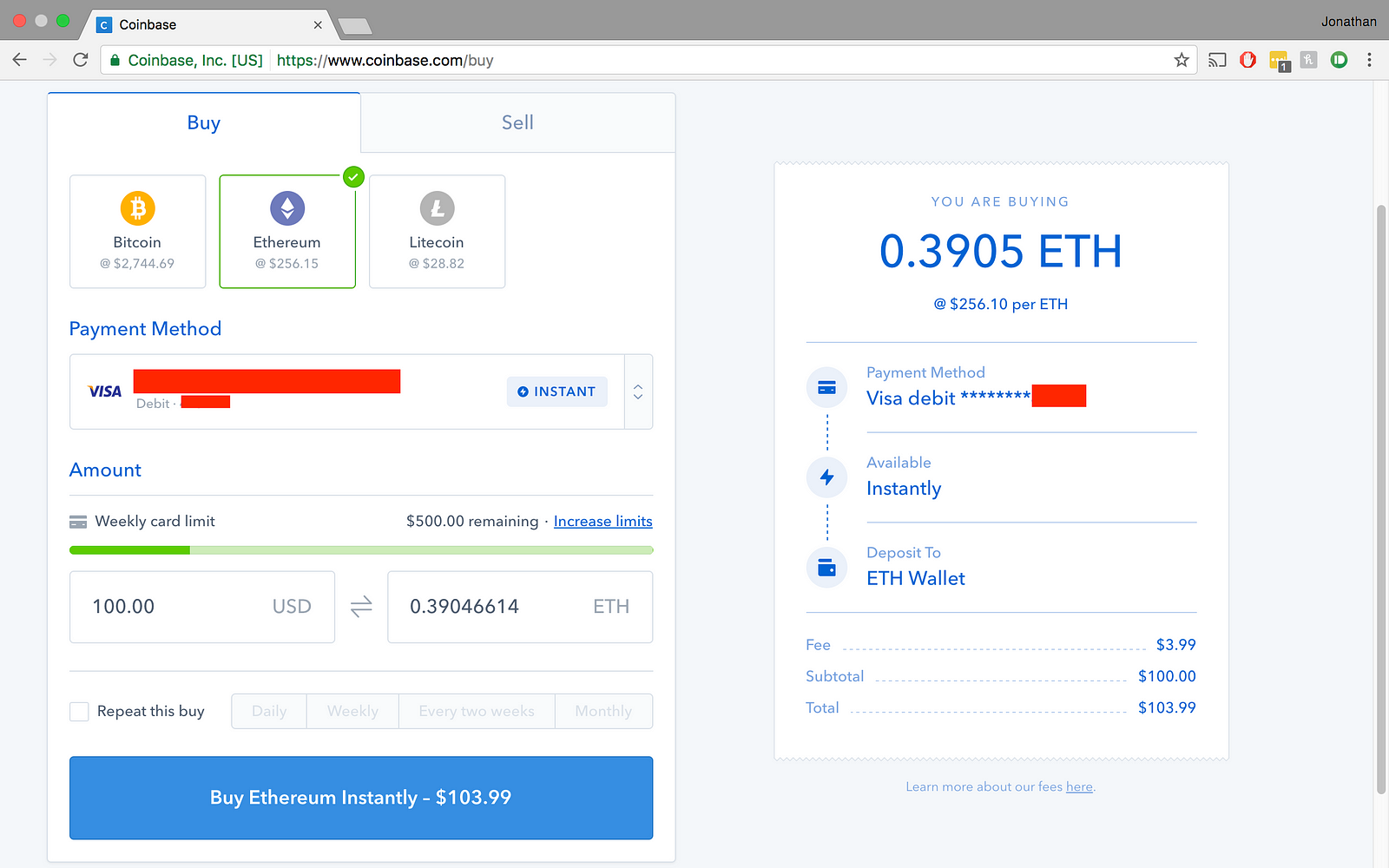Open the green circular extension icon
The width and height of the screenshot is (1389, 868).
(1339, 60)
